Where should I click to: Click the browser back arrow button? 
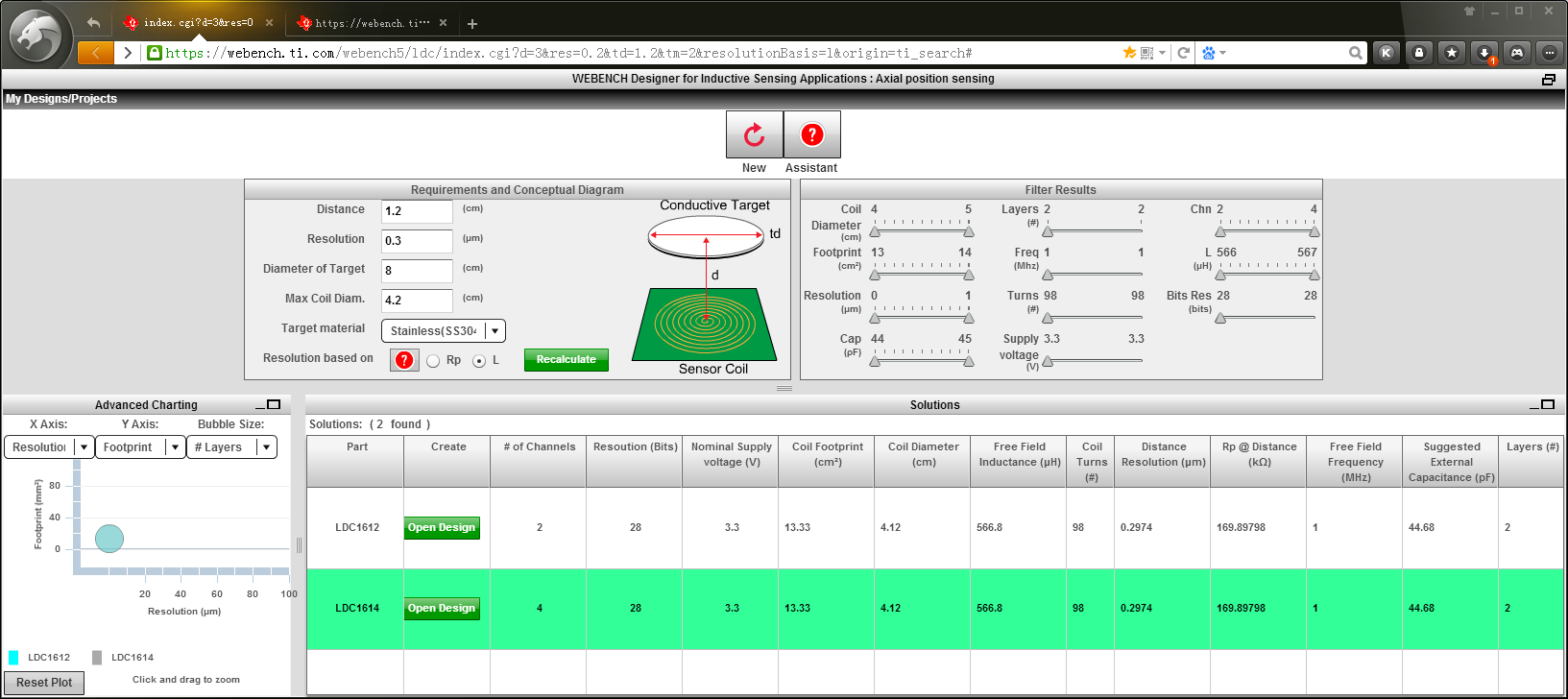point(95,53)
